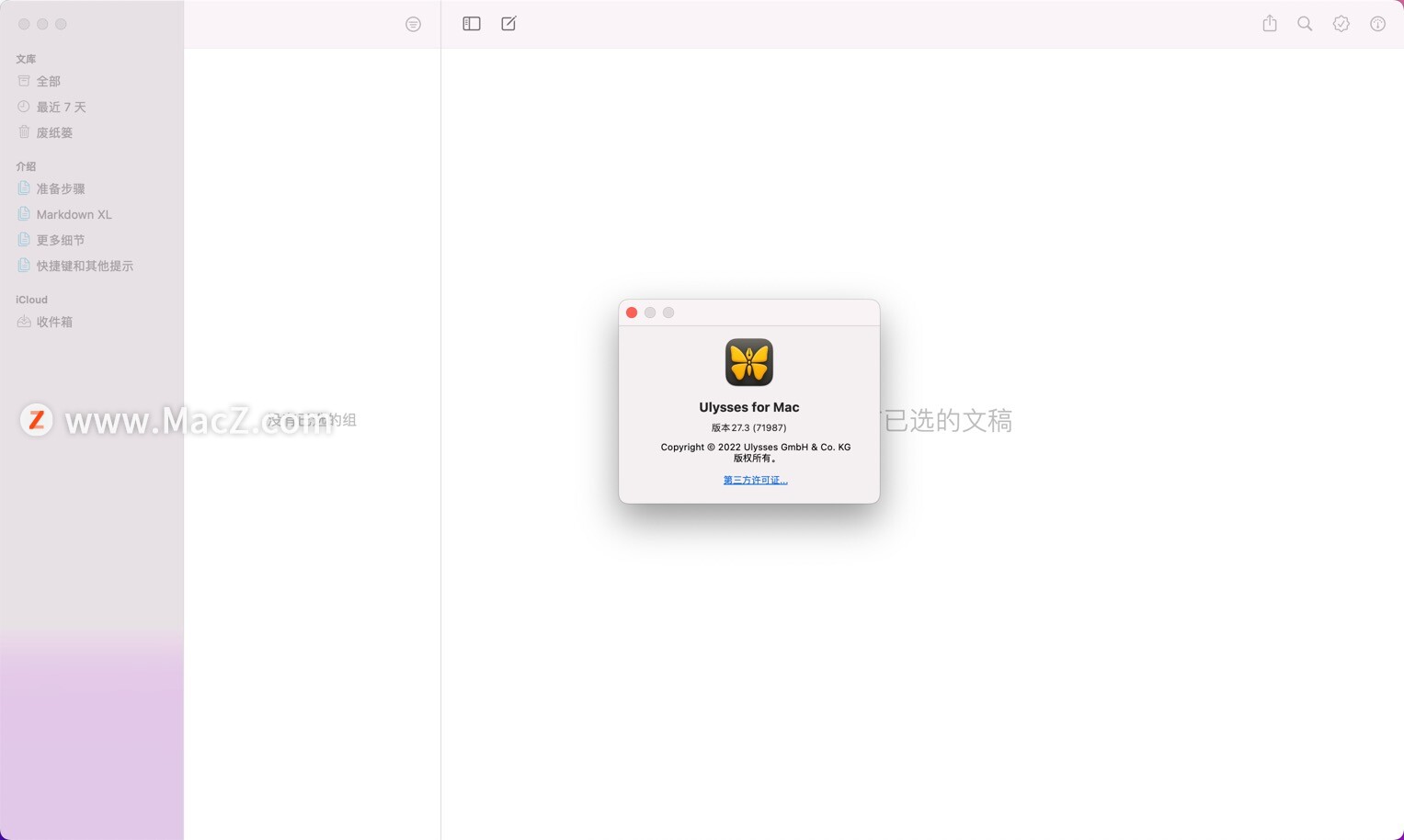Create a new sheet with compose icon

pyautogui.click(x=508, y=24)
